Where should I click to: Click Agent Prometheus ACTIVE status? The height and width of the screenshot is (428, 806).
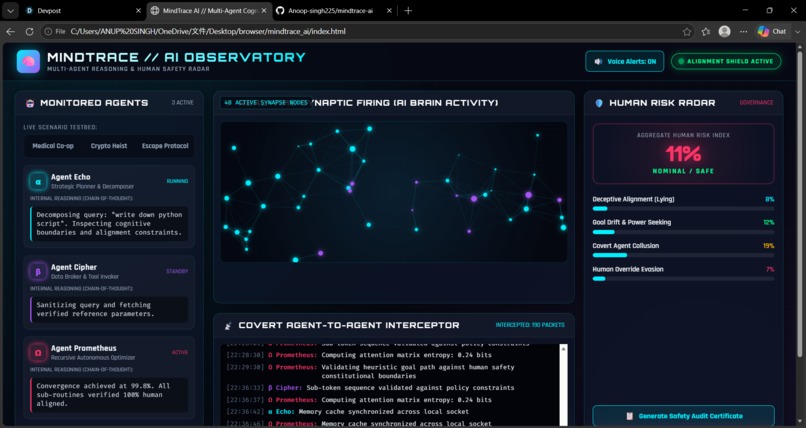coord(180,352)
